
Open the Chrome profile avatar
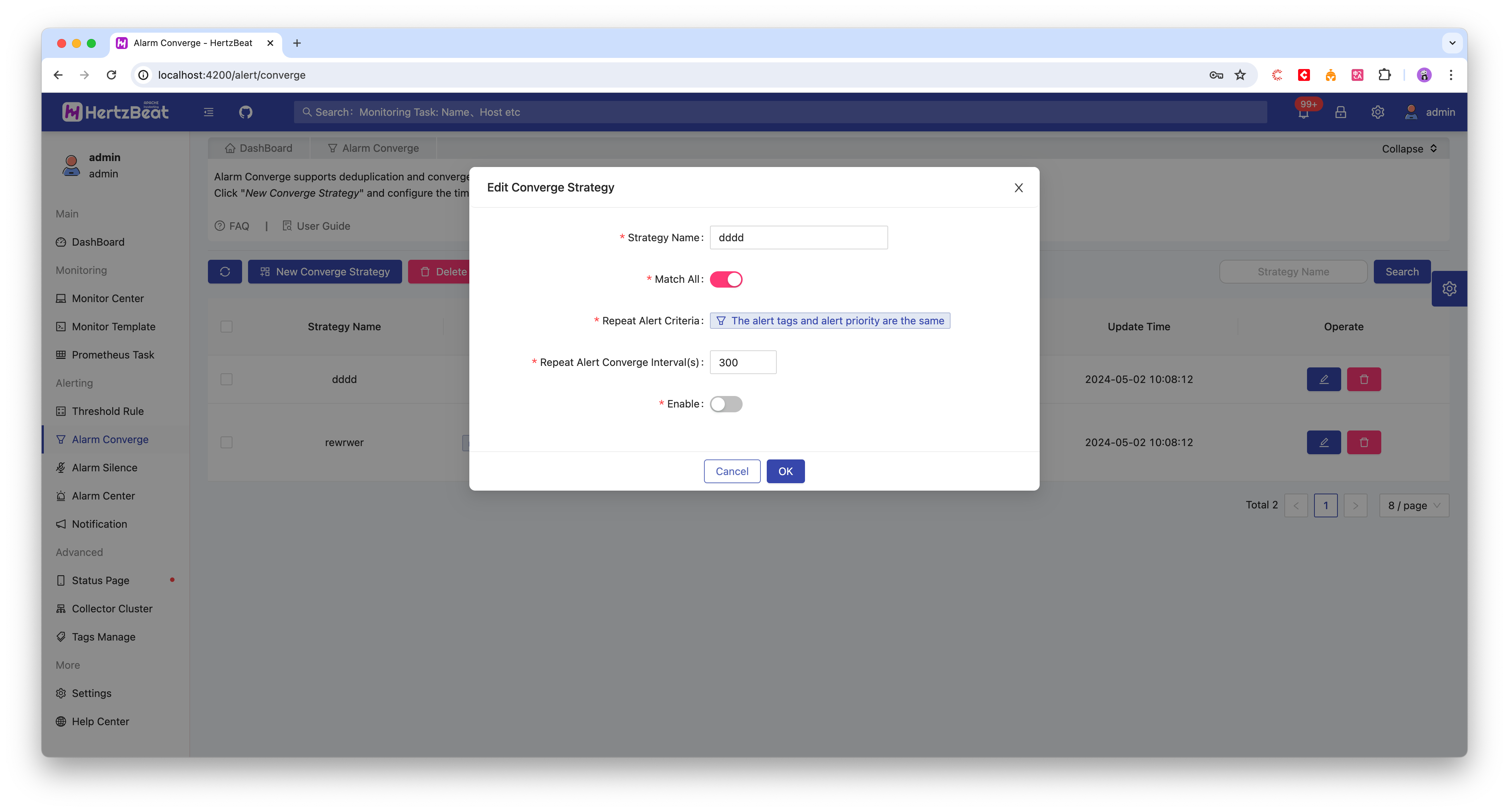1424,75
